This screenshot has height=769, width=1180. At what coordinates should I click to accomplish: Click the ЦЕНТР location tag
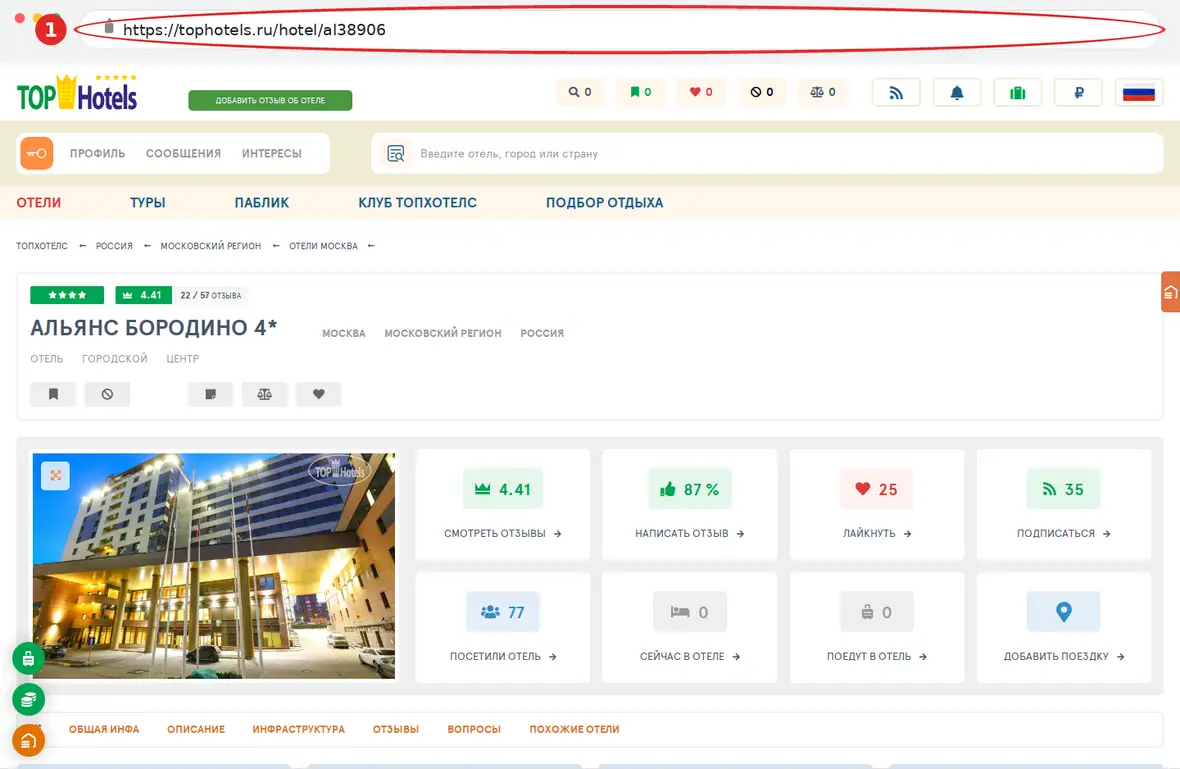(183, 359)
